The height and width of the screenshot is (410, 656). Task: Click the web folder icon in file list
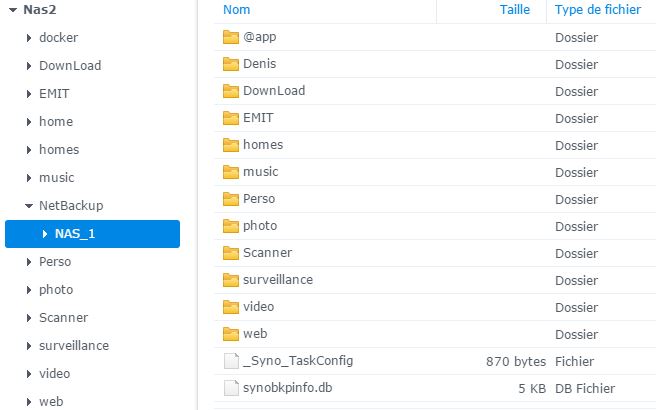coord(231,334)
